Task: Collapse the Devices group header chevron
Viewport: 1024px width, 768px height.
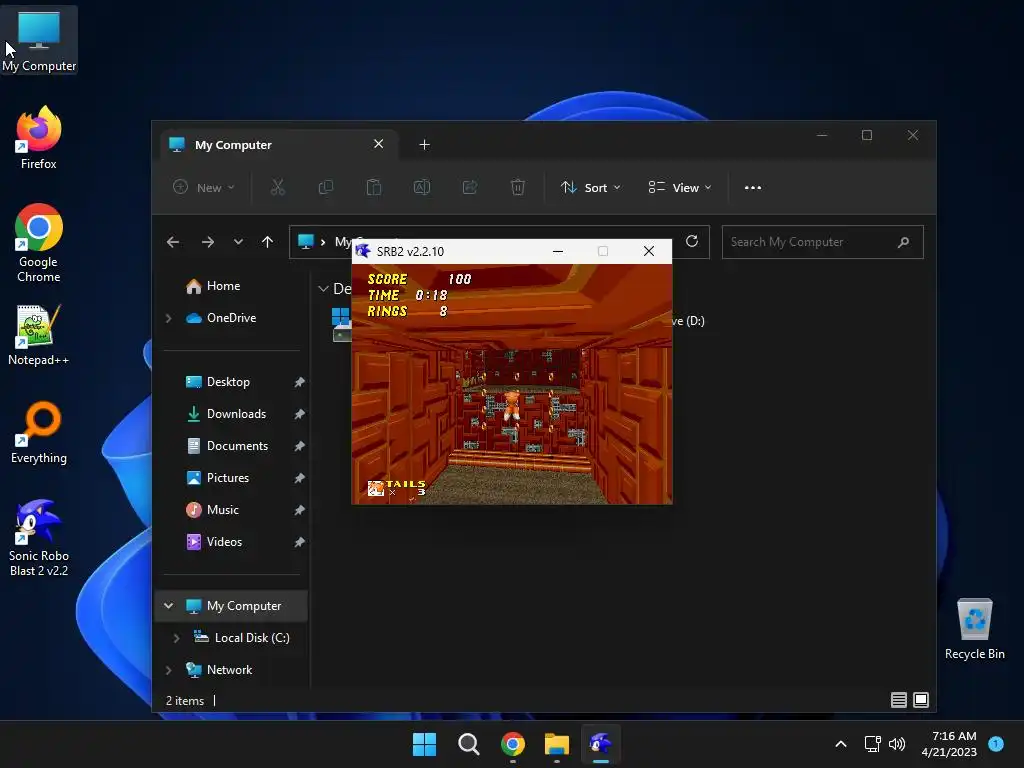Action: pyautogui.click(x=323, y=289)
